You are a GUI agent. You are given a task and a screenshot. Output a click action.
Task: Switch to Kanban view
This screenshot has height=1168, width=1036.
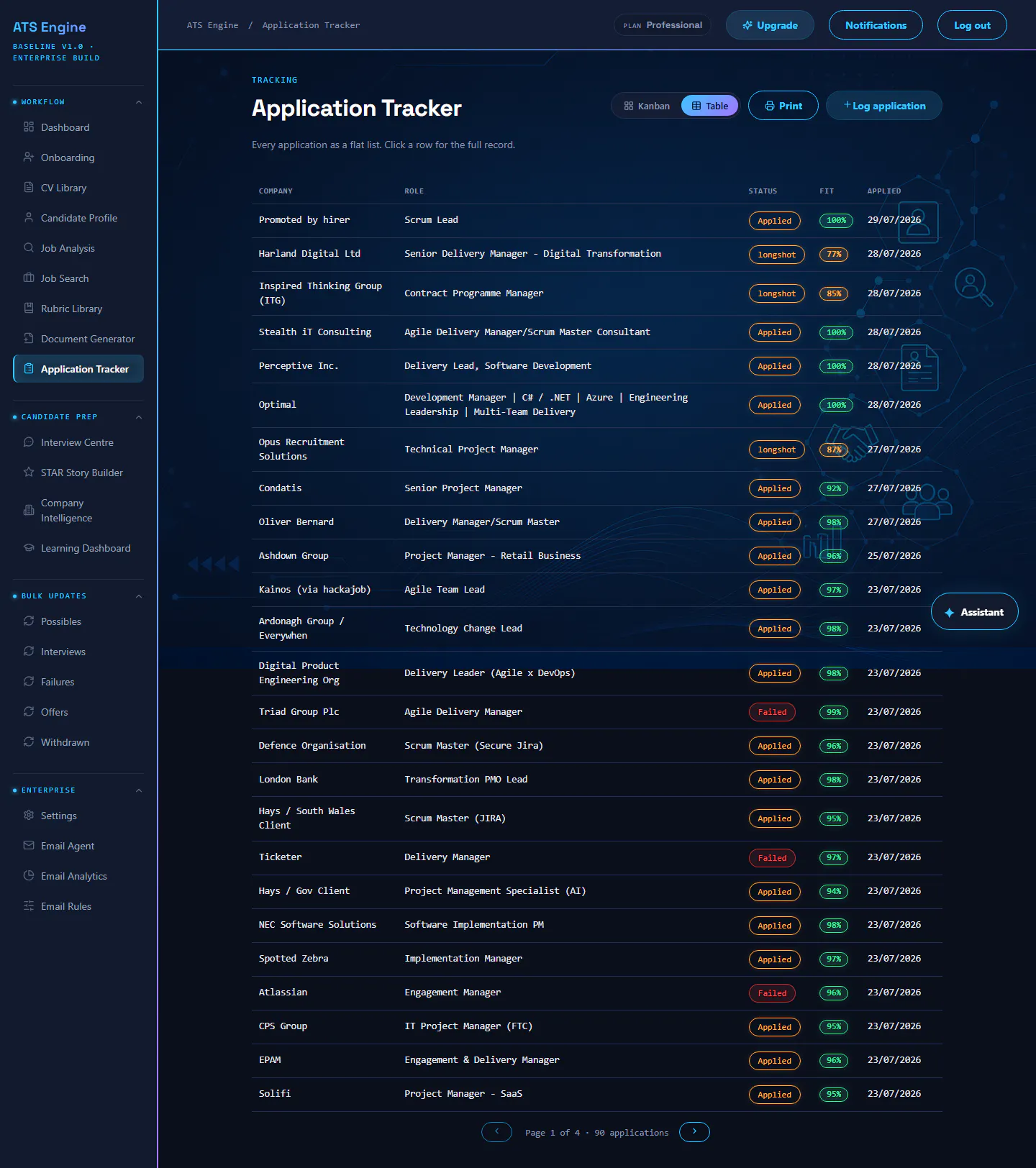(x=647, y=106)
